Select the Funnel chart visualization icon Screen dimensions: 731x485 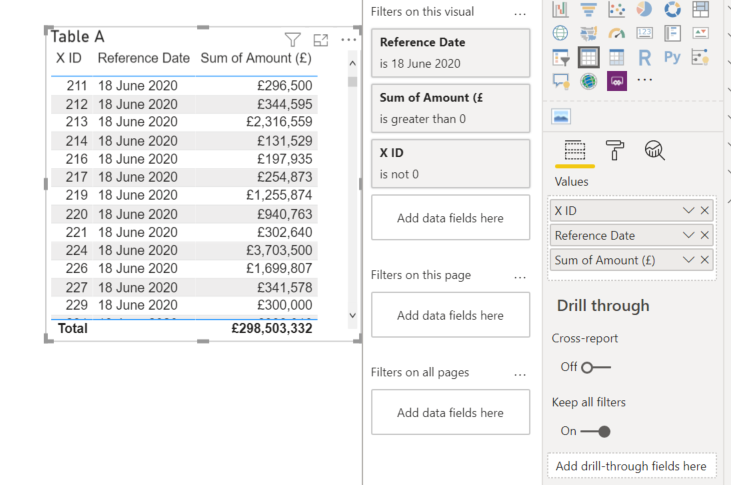click(588, 9)
